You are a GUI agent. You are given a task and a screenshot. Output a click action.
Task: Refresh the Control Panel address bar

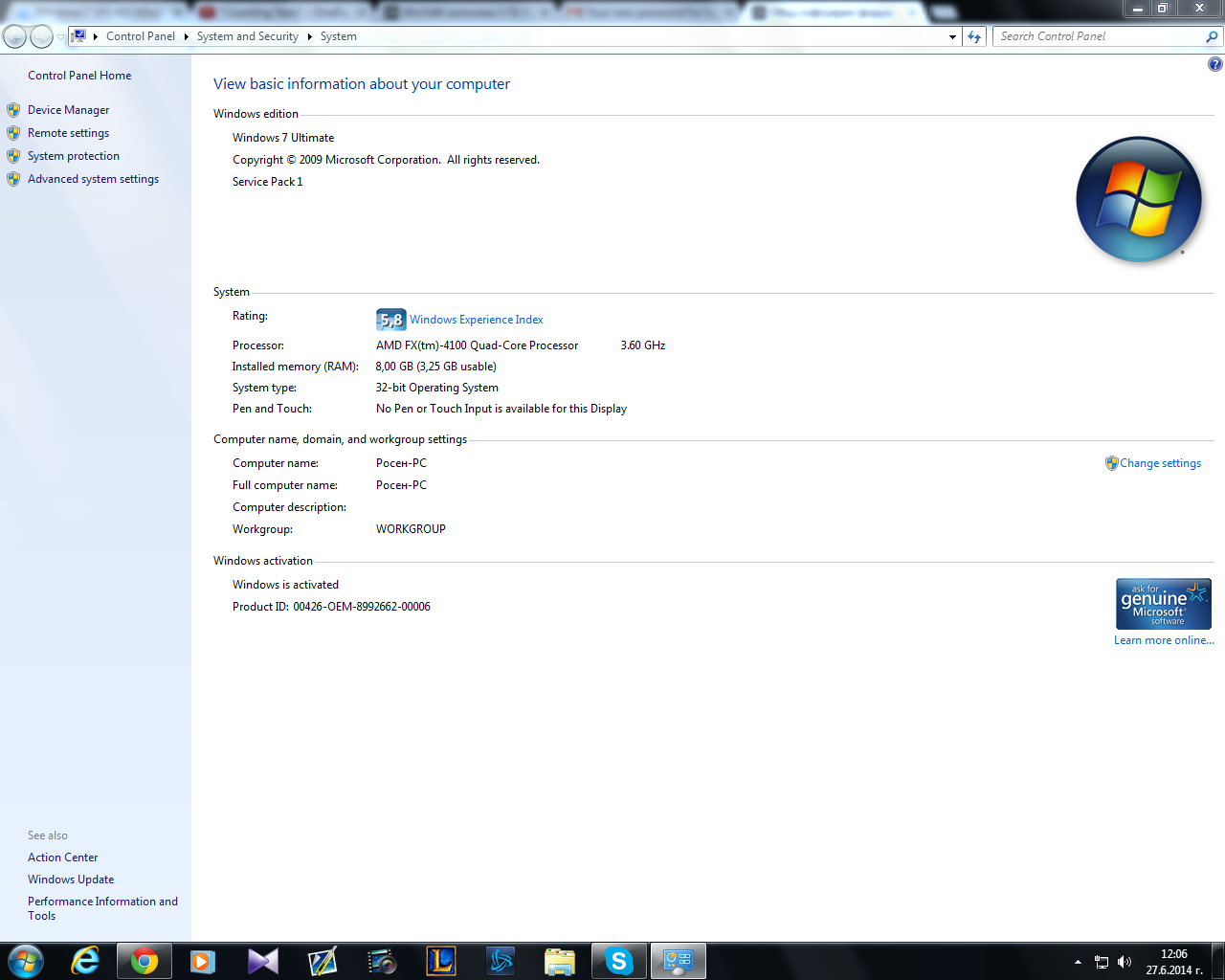(x=974, y=36)
